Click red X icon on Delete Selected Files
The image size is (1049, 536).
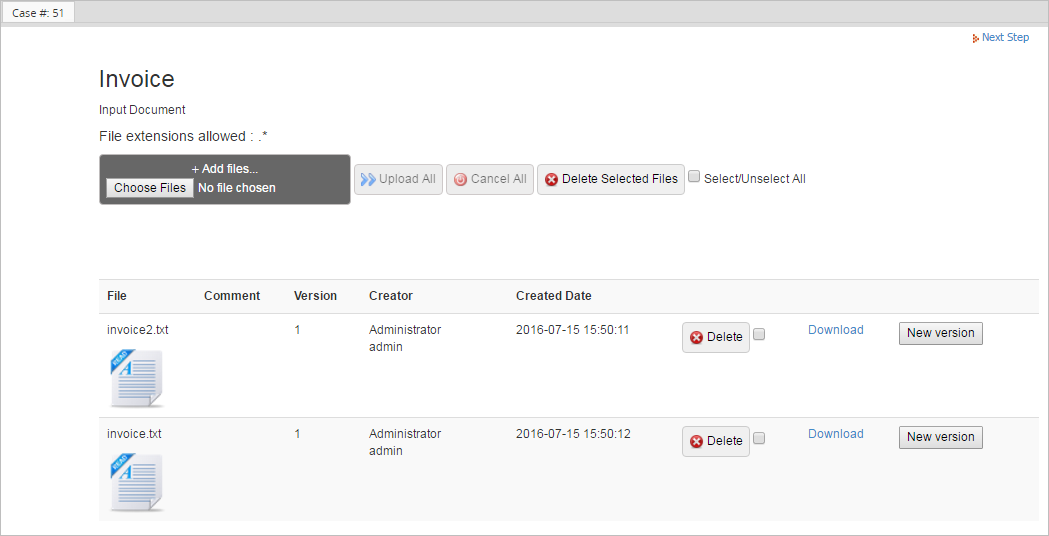tap(551, 180)
